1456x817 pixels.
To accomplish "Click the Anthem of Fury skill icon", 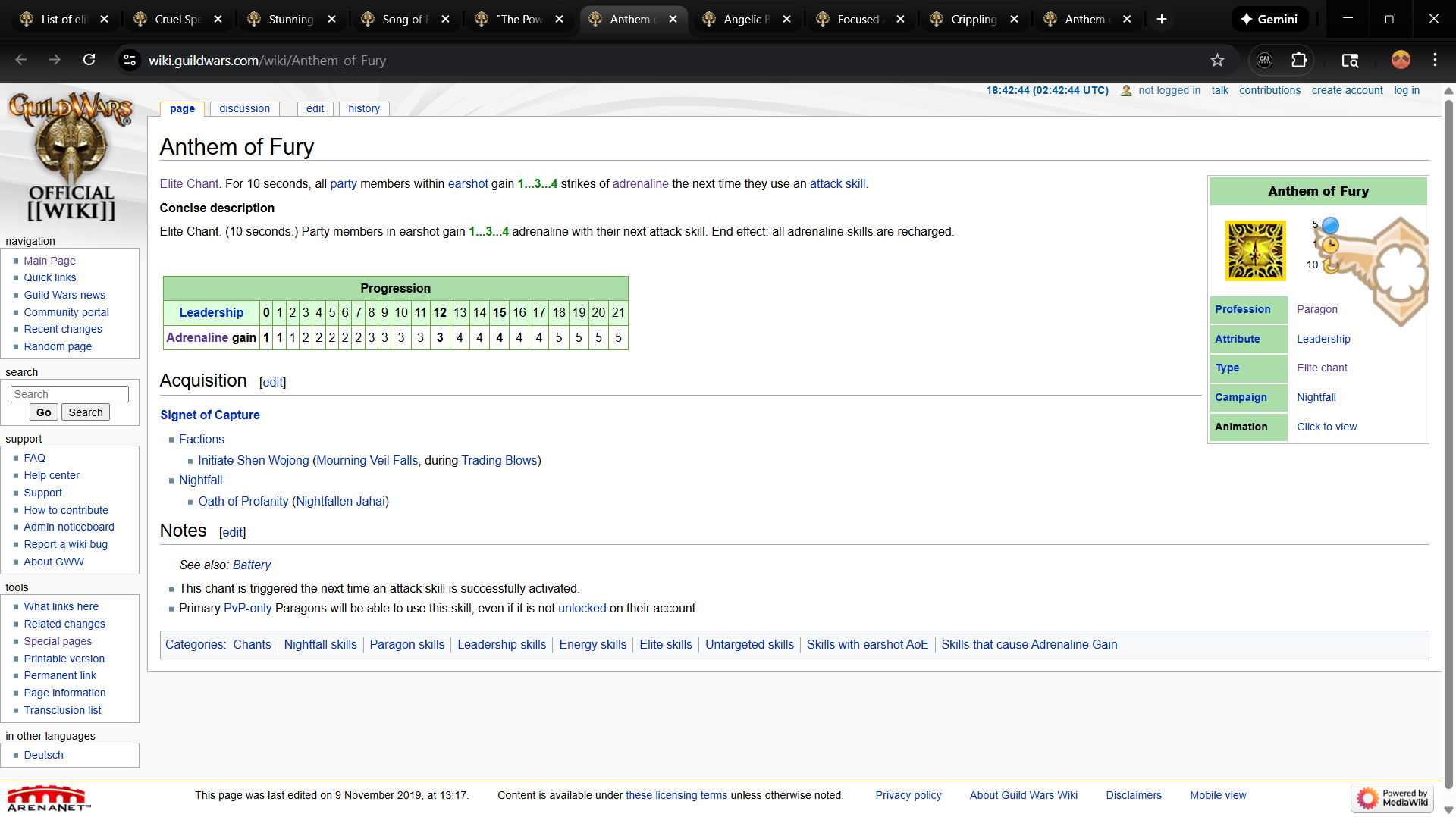I will click(x=1255, y=251).
